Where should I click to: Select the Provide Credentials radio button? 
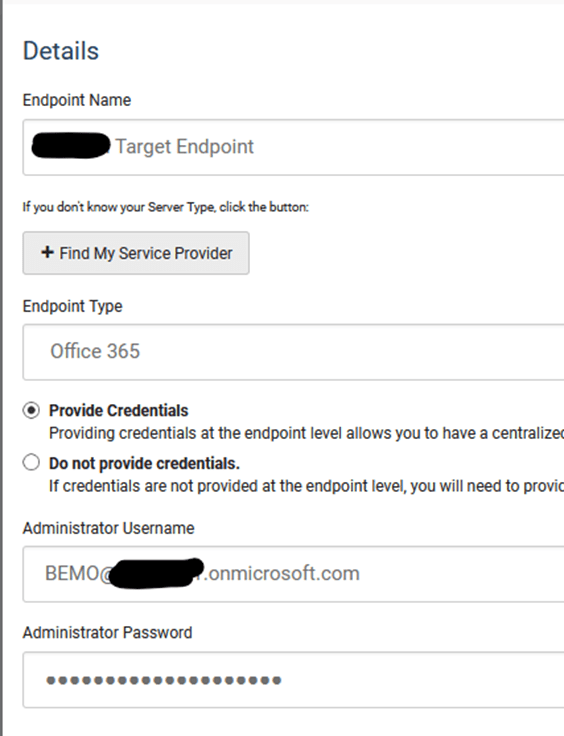pos(31,411)
